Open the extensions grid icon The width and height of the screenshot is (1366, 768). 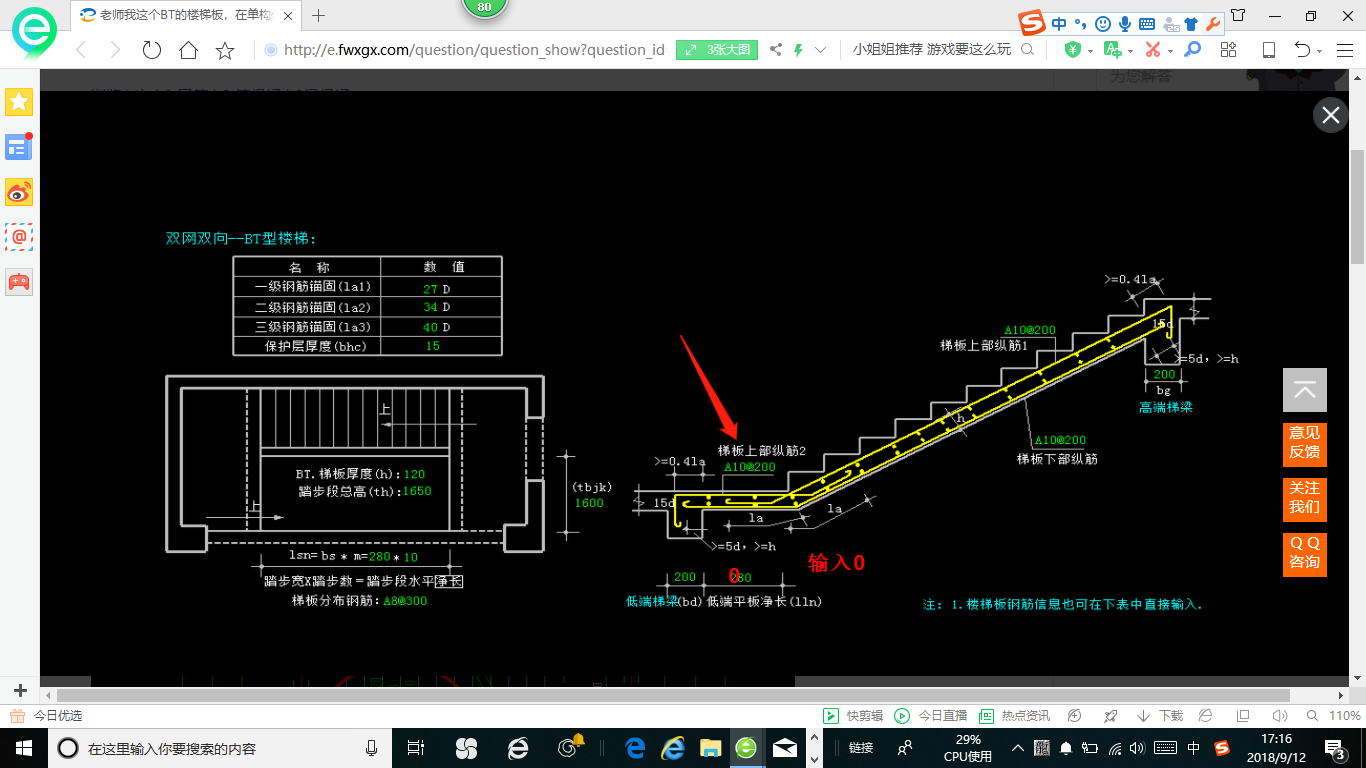click(x=1228, y=50)
